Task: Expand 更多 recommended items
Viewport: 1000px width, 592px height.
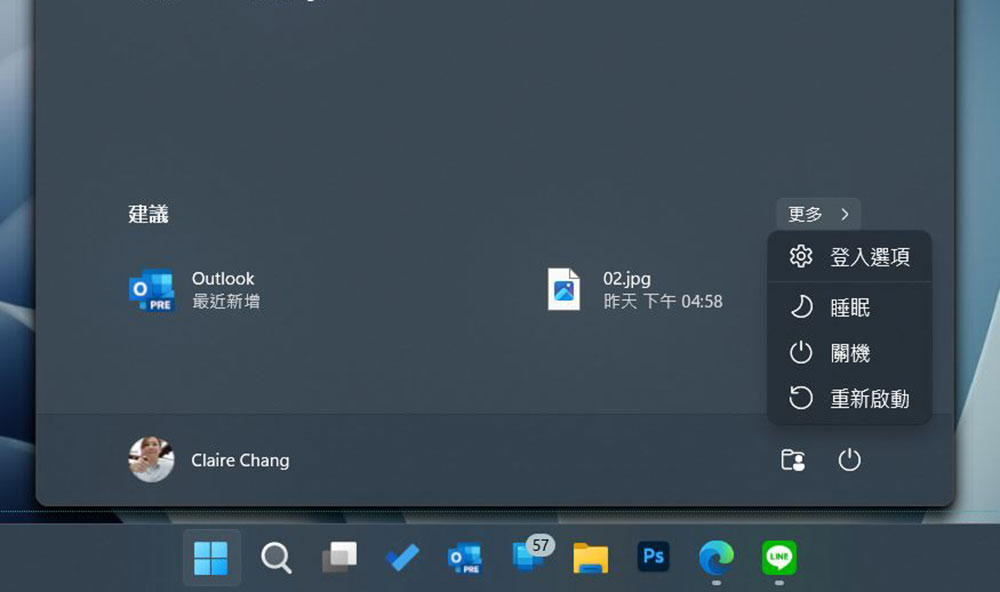Action: tap(819, 214)
